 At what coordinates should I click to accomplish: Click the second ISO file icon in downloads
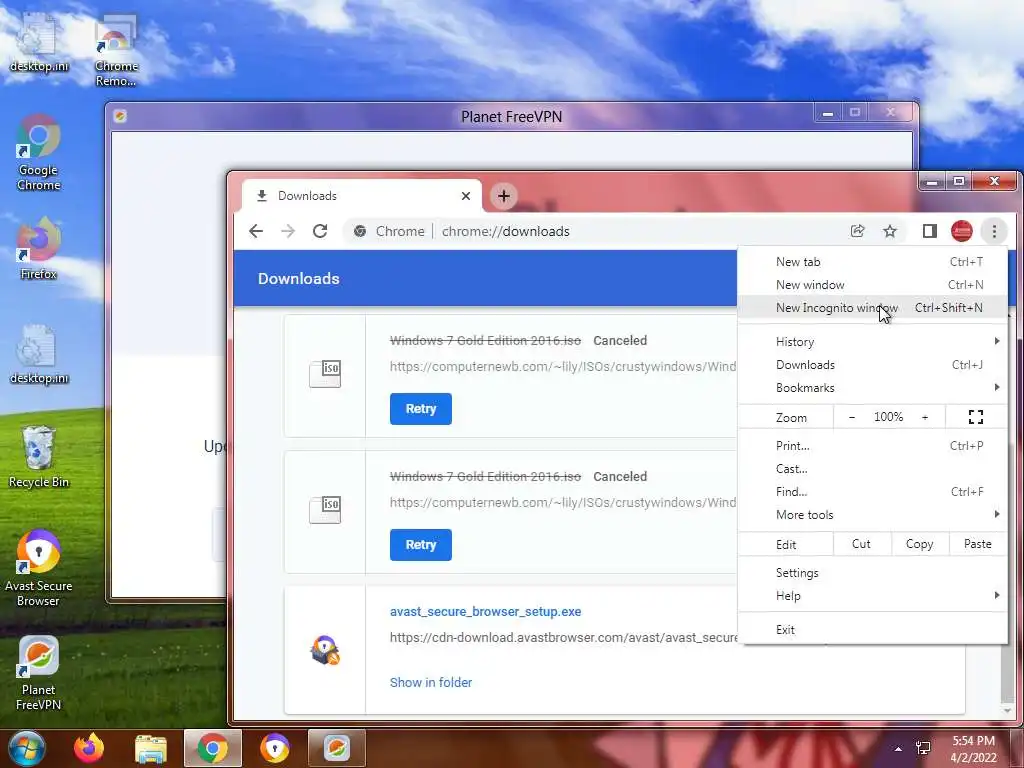click(x=325, y=510)
